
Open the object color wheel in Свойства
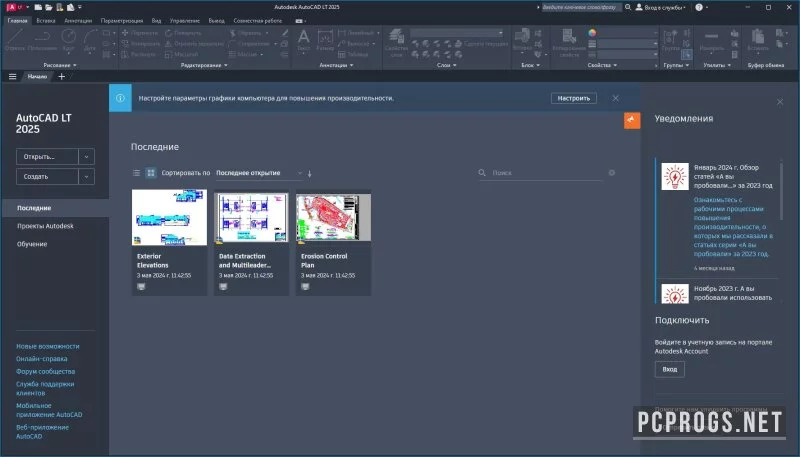coord(592,33)
